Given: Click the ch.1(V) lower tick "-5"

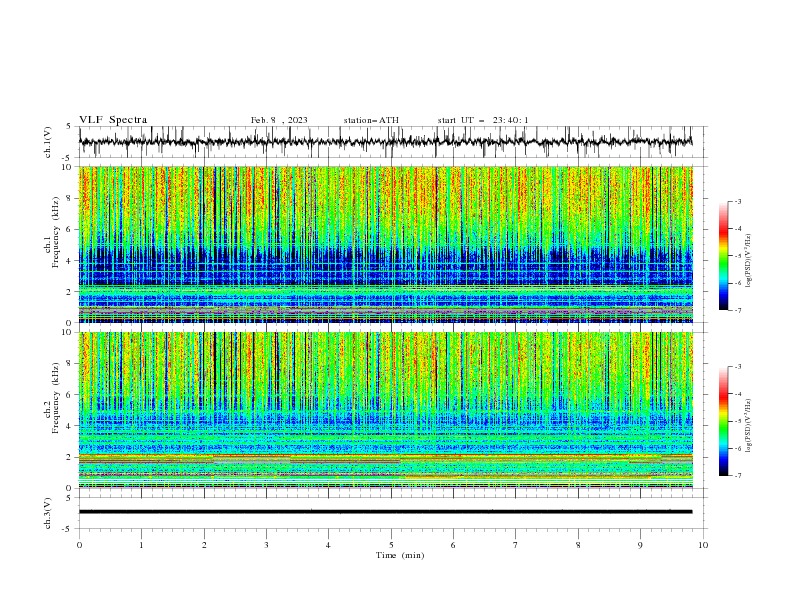Looking at the screenshot, I should pyautogui.click(x=68, y=158).
